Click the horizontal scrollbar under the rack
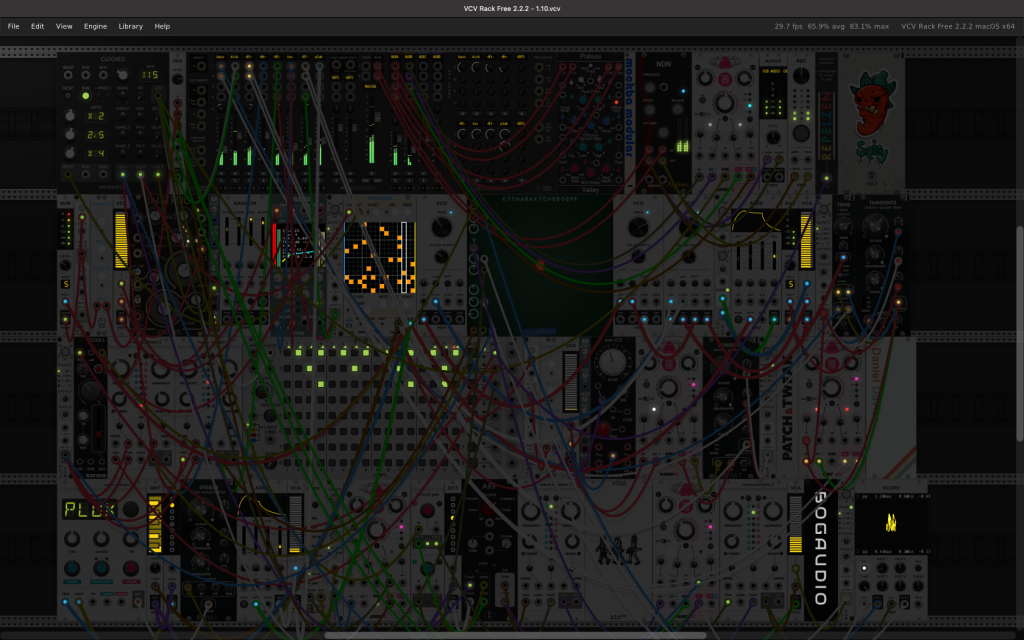The image size is (1024, 640). click(x=515, y=635)
